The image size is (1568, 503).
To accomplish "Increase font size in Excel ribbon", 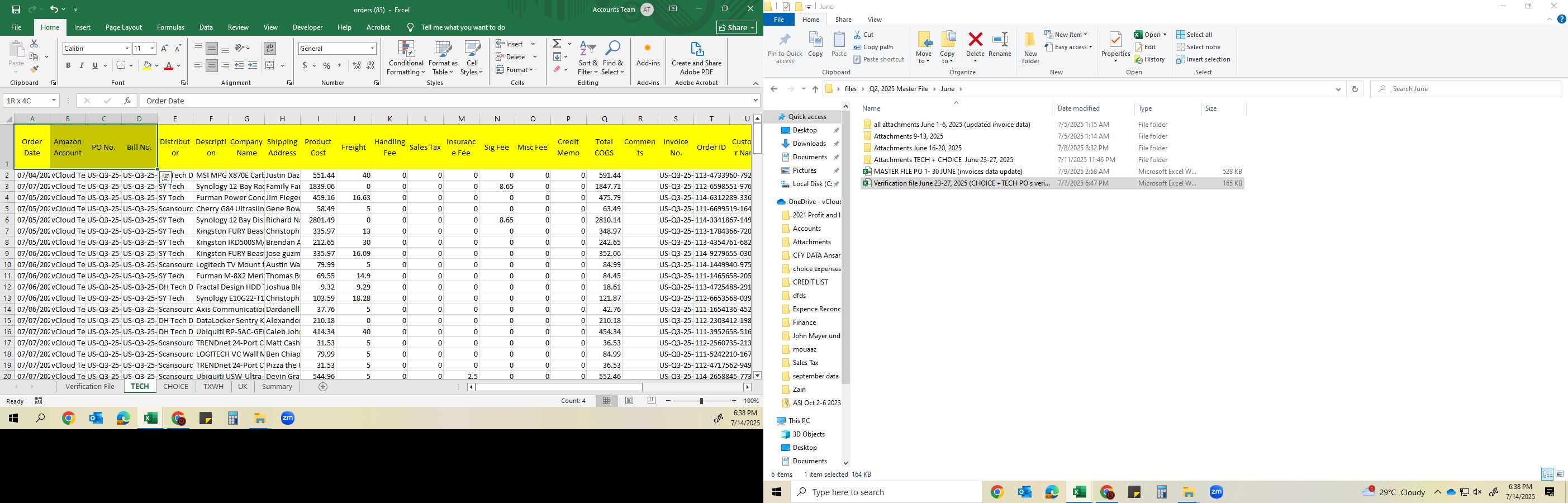I will pyautogui.click(x=164, y=48).
